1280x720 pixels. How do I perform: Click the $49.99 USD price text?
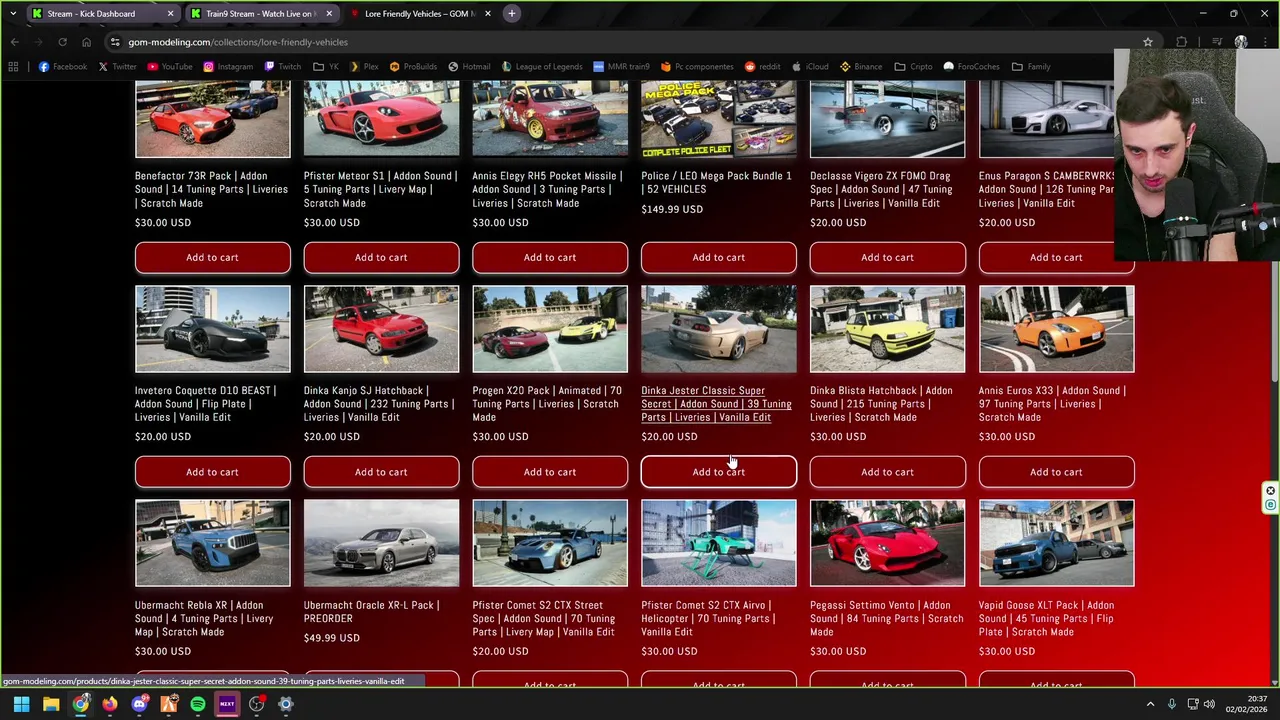[x=332, y=638]
